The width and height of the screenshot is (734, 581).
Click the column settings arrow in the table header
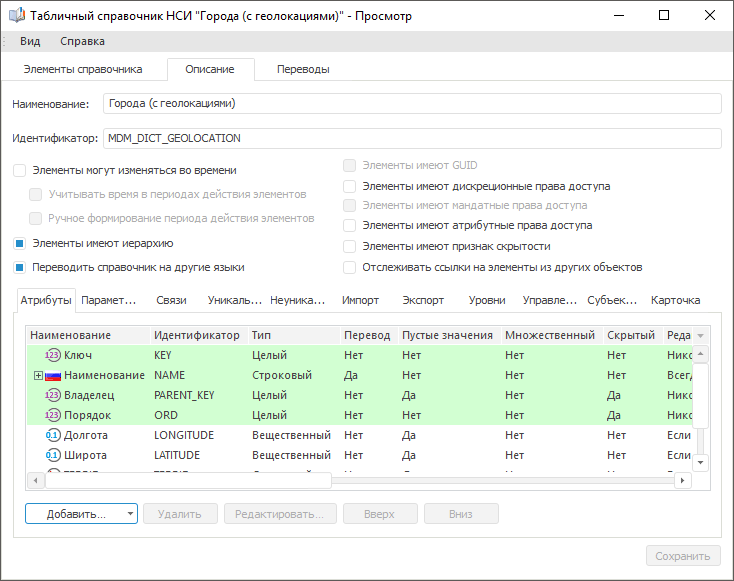coord(700,336)
